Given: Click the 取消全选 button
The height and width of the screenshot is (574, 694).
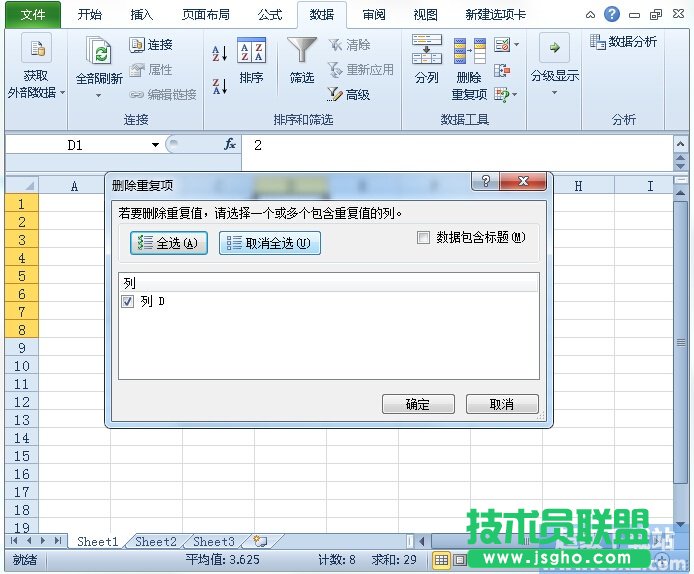Looking at the screenshot, I should 269,243.
